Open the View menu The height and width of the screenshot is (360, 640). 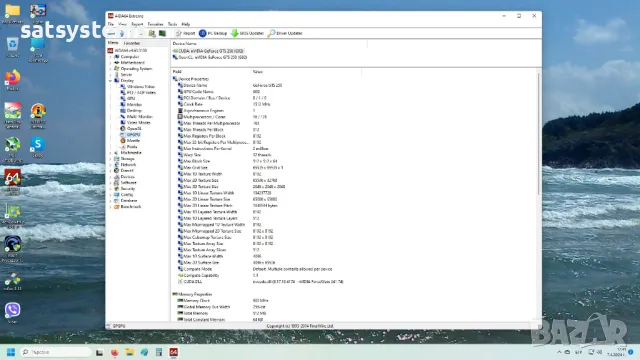click(x=122, y=24)
